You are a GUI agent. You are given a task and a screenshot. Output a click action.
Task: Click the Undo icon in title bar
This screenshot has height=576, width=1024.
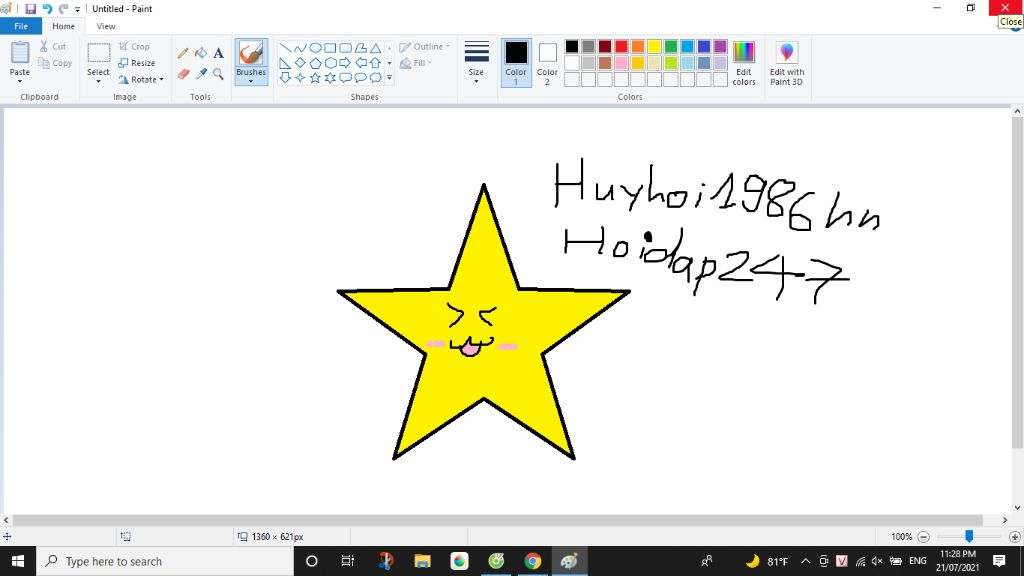click(47, 8)
